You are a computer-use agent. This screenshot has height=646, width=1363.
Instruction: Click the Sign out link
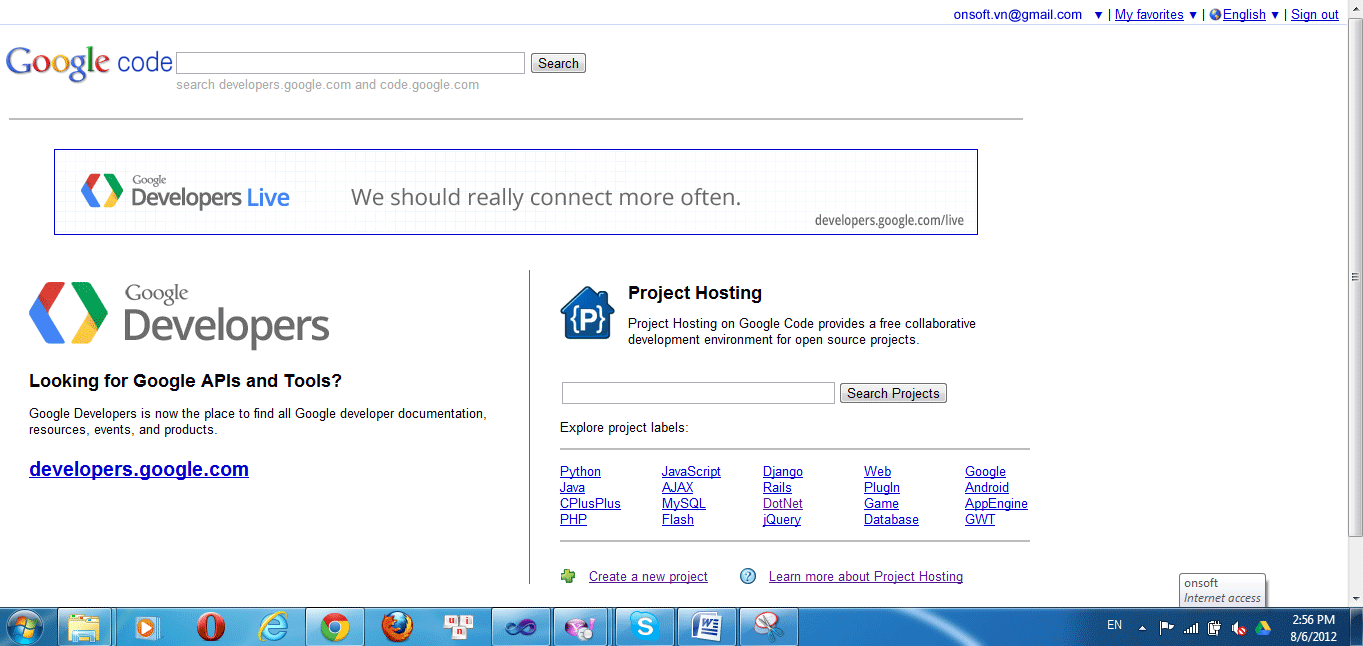point(1315,15)
